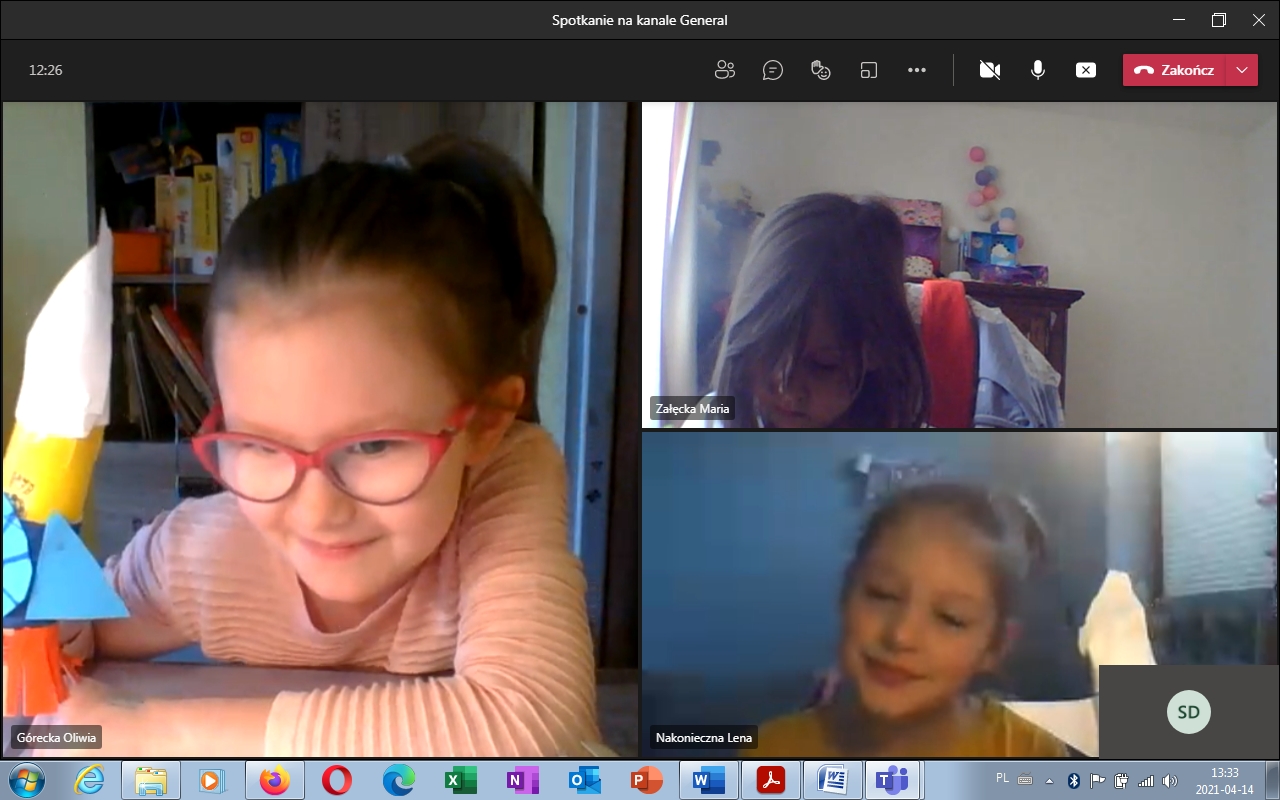The height and width of the screenshot is (800, 1280).
Task: Click the Załęcka Maria name label
Action: tap(692, 408)
